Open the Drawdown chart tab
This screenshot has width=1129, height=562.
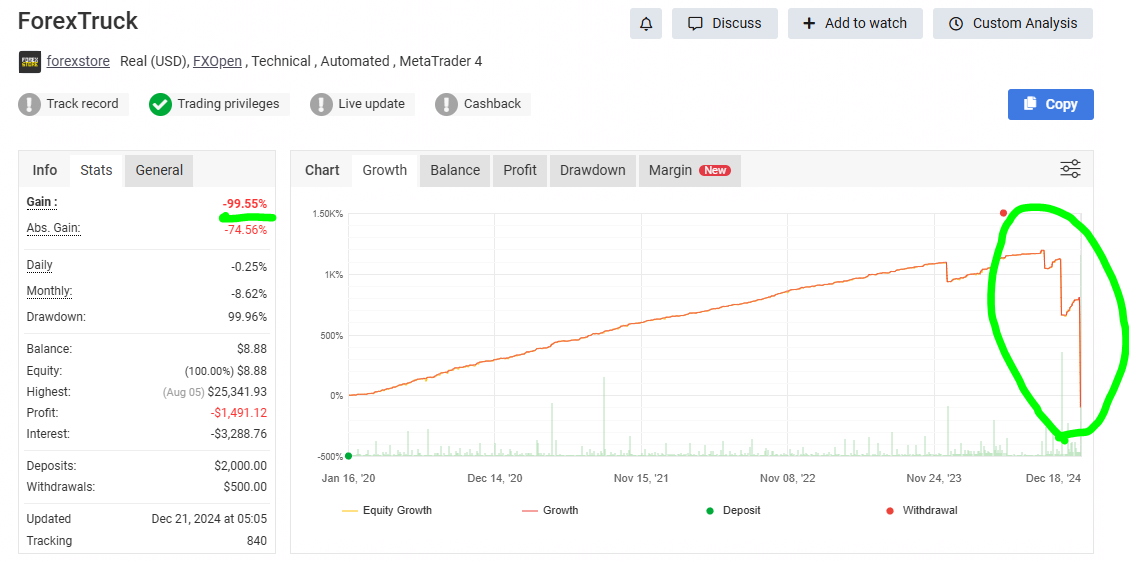(593, 171)
